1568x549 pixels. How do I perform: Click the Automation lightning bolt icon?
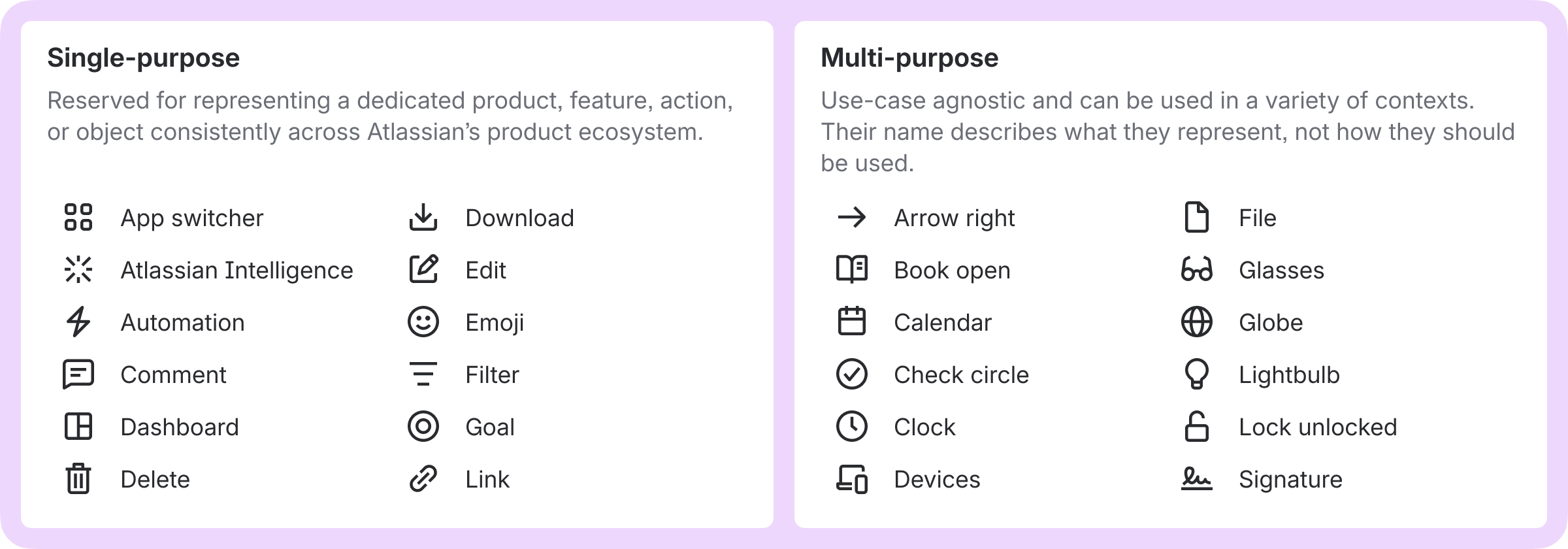(78, 322)
